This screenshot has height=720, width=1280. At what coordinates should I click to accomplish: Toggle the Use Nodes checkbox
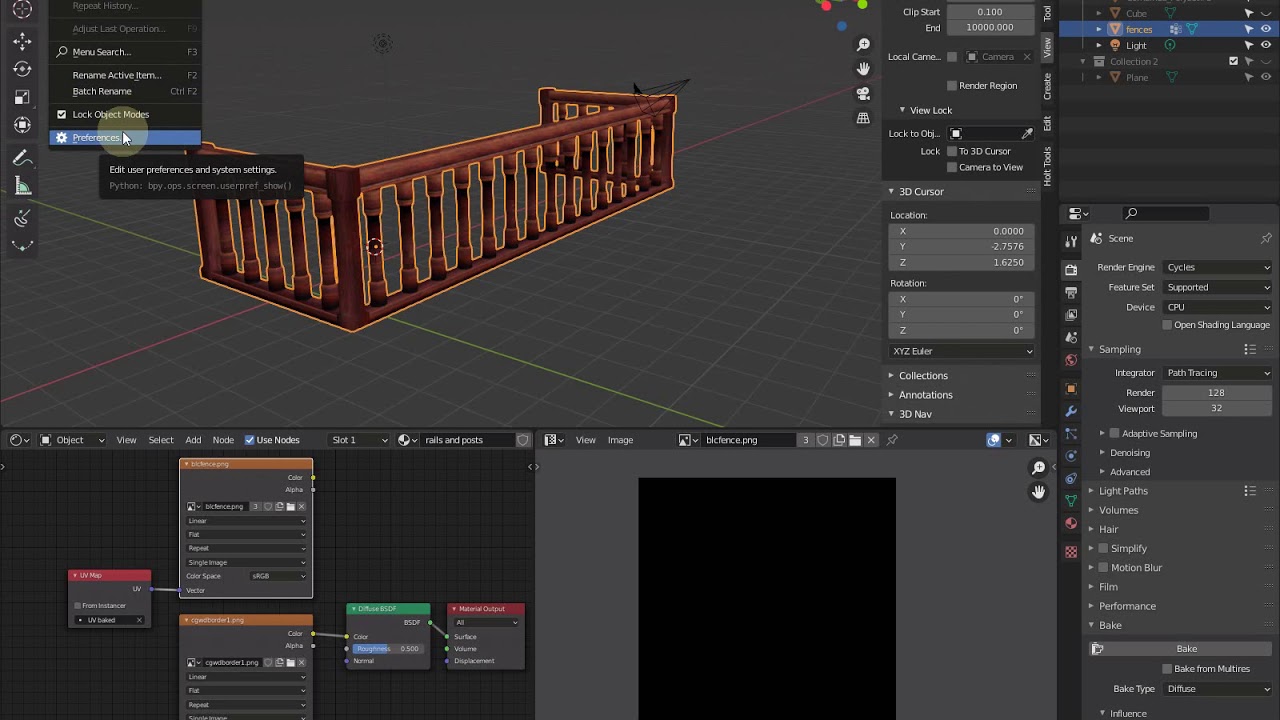point(250,440)
